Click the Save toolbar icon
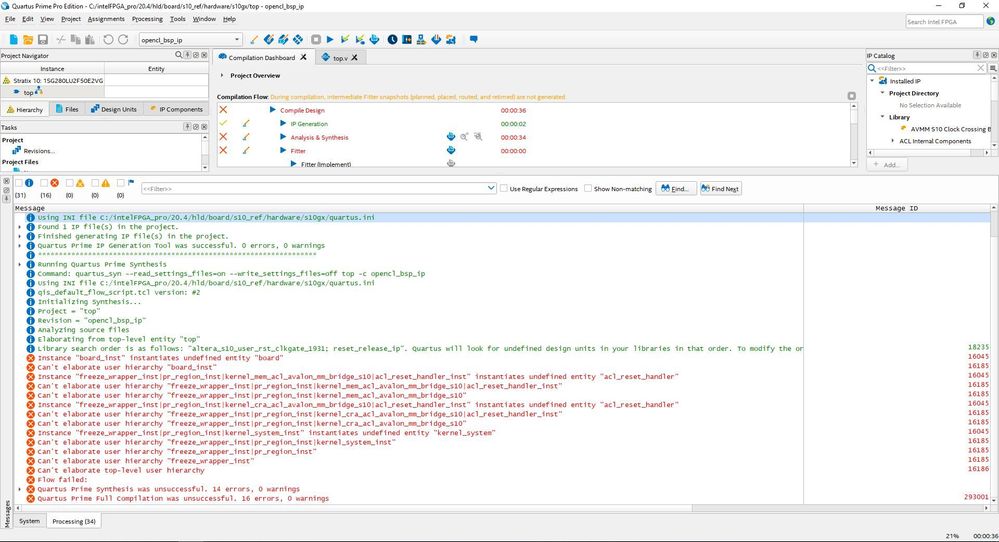The height and width of the screenshot is (542, 999). coord(42,40)
